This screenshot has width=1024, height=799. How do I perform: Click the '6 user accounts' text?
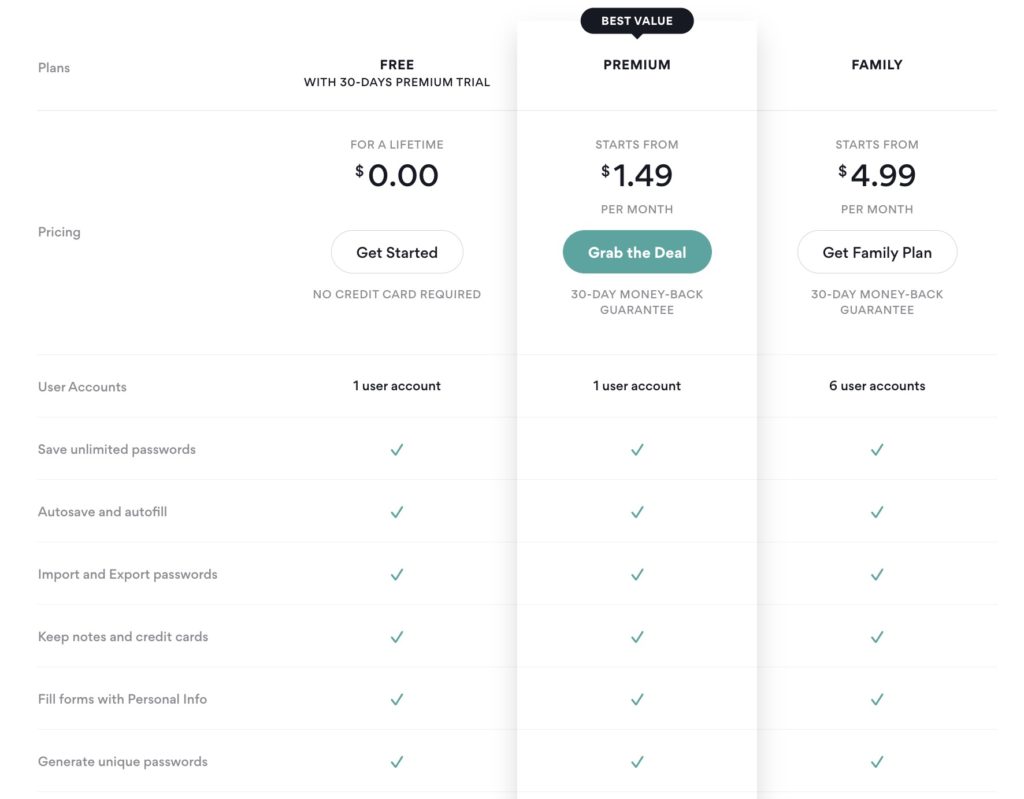point(877,386)
